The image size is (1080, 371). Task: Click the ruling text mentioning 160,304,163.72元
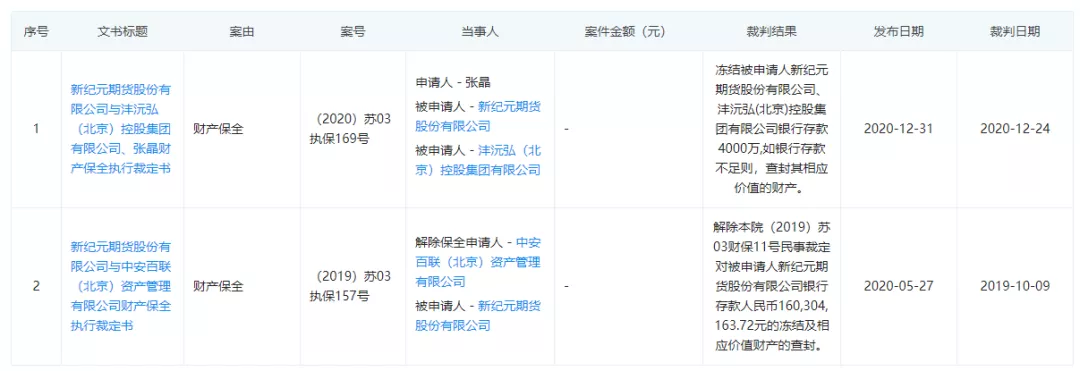point(772,286)
